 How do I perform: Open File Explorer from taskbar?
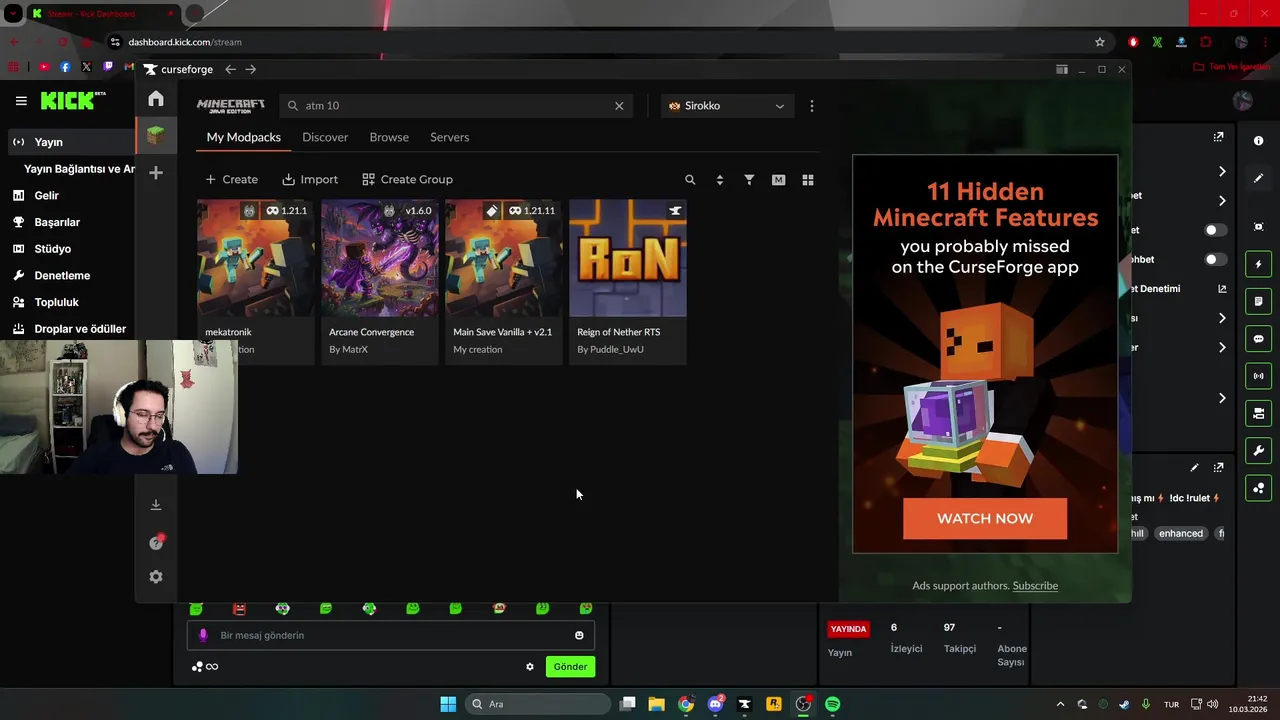click(656, 704)
